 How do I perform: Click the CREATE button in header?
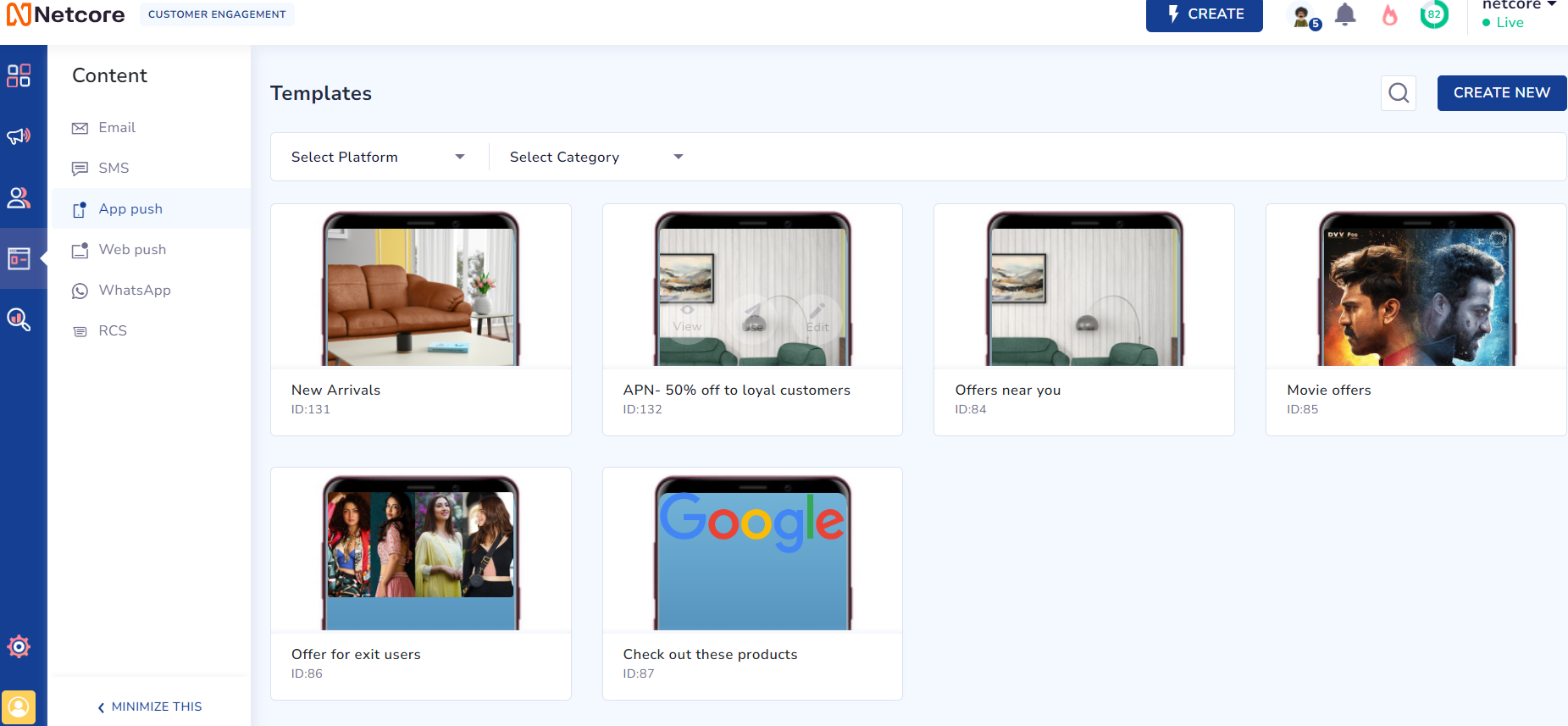coord(1204,14)
